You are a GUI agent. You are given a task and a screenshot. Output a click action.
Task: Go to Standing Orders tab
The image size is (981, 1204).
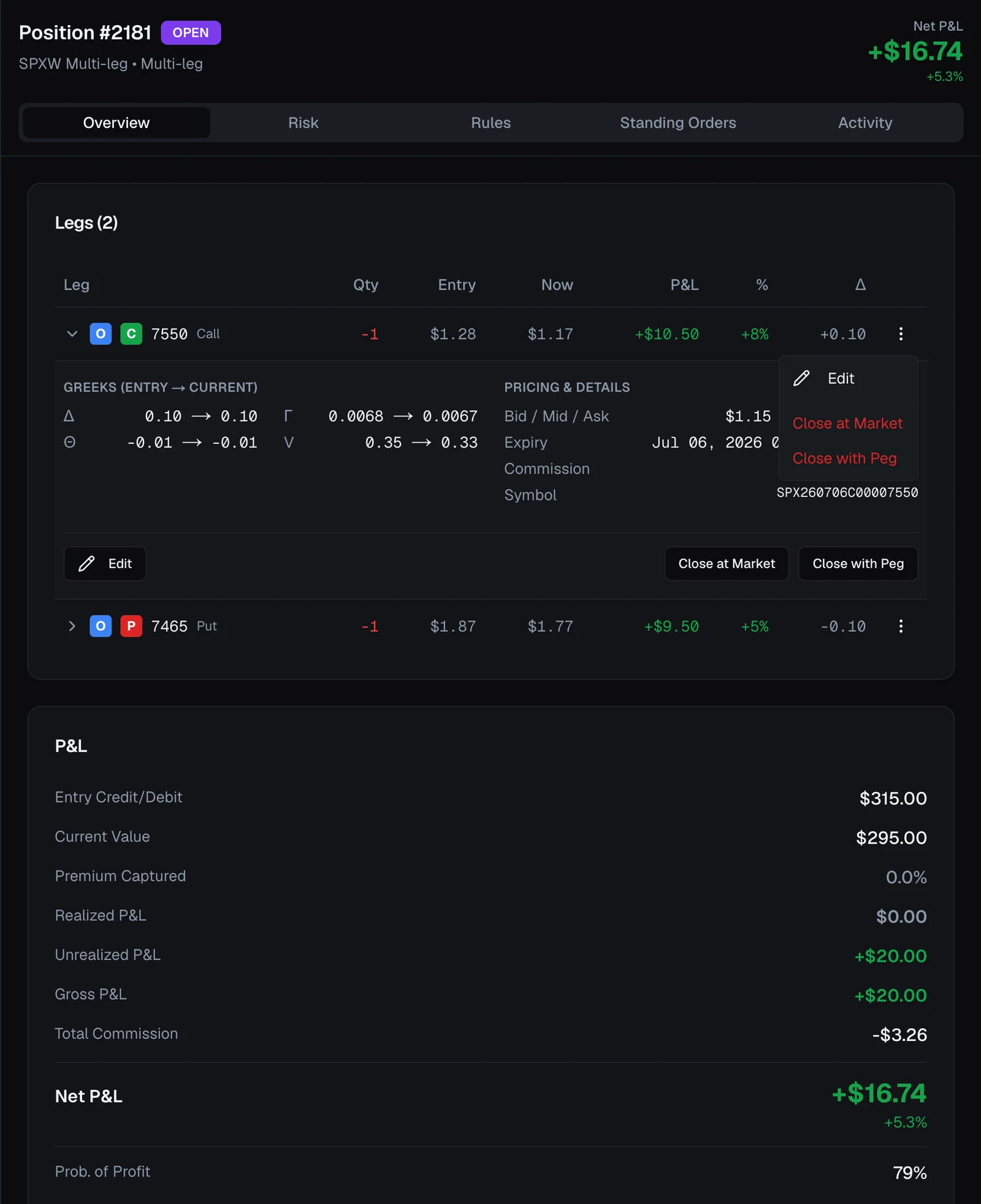tap(678, 123)
